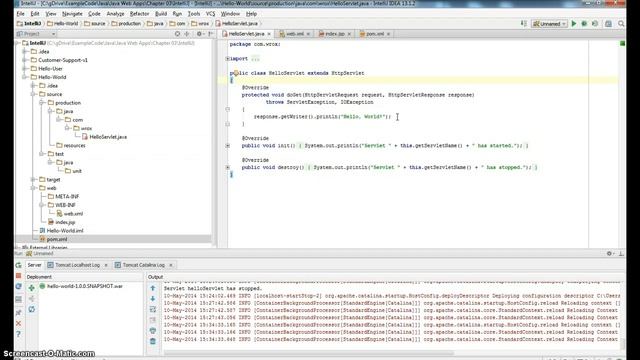Image resolution: width=640 pixels, height=360 pixels.
Task: Select Hello-World.iml in the project tree
Action: [64, 231]
